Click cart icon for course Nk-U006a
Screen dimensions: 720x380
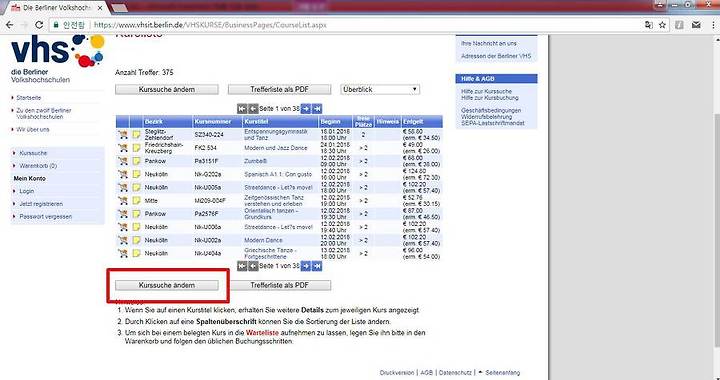click(x=123, y=227)
